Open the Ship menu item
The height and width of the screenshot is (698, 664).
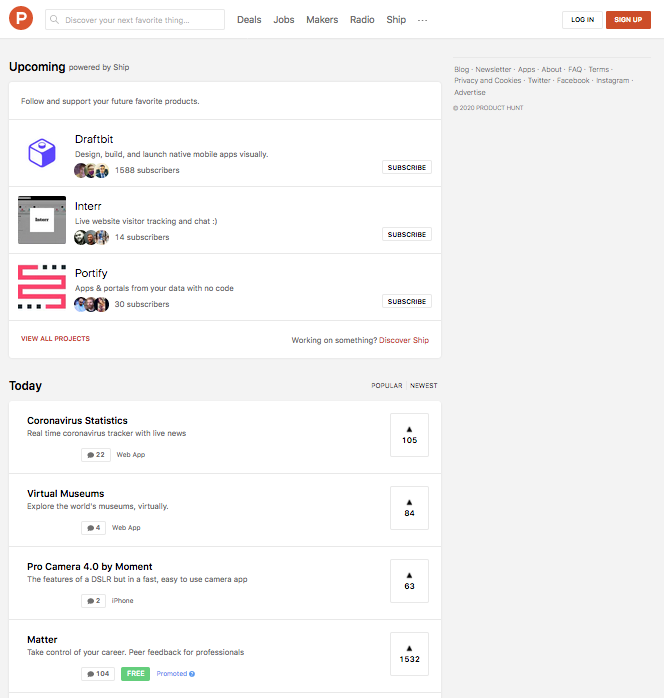396,20
